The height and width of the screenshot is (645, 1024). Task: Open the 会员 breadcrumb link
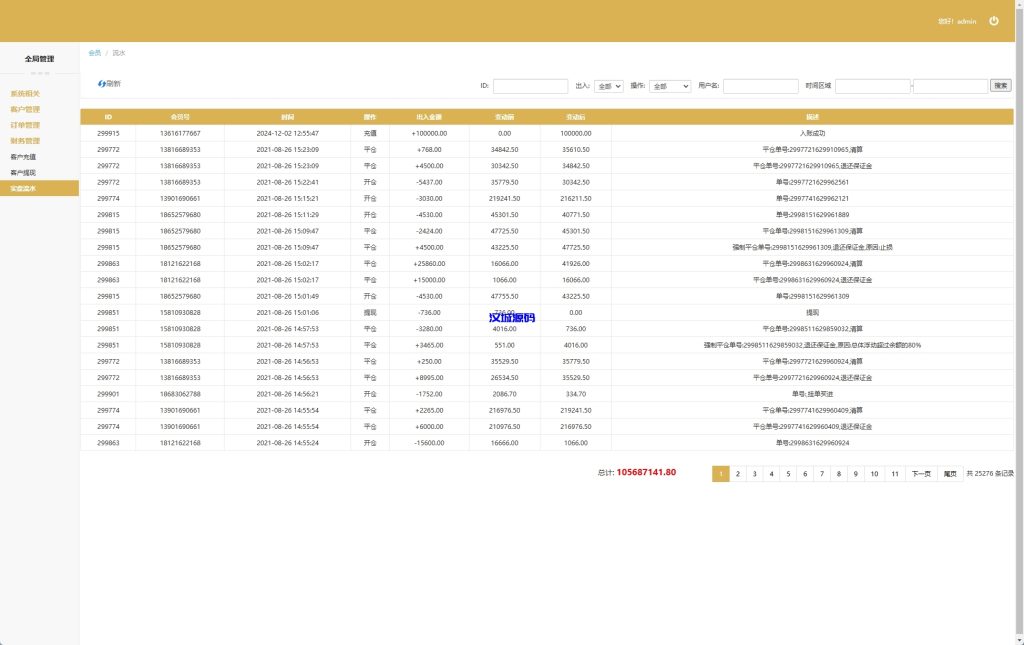tap(95, 53)
